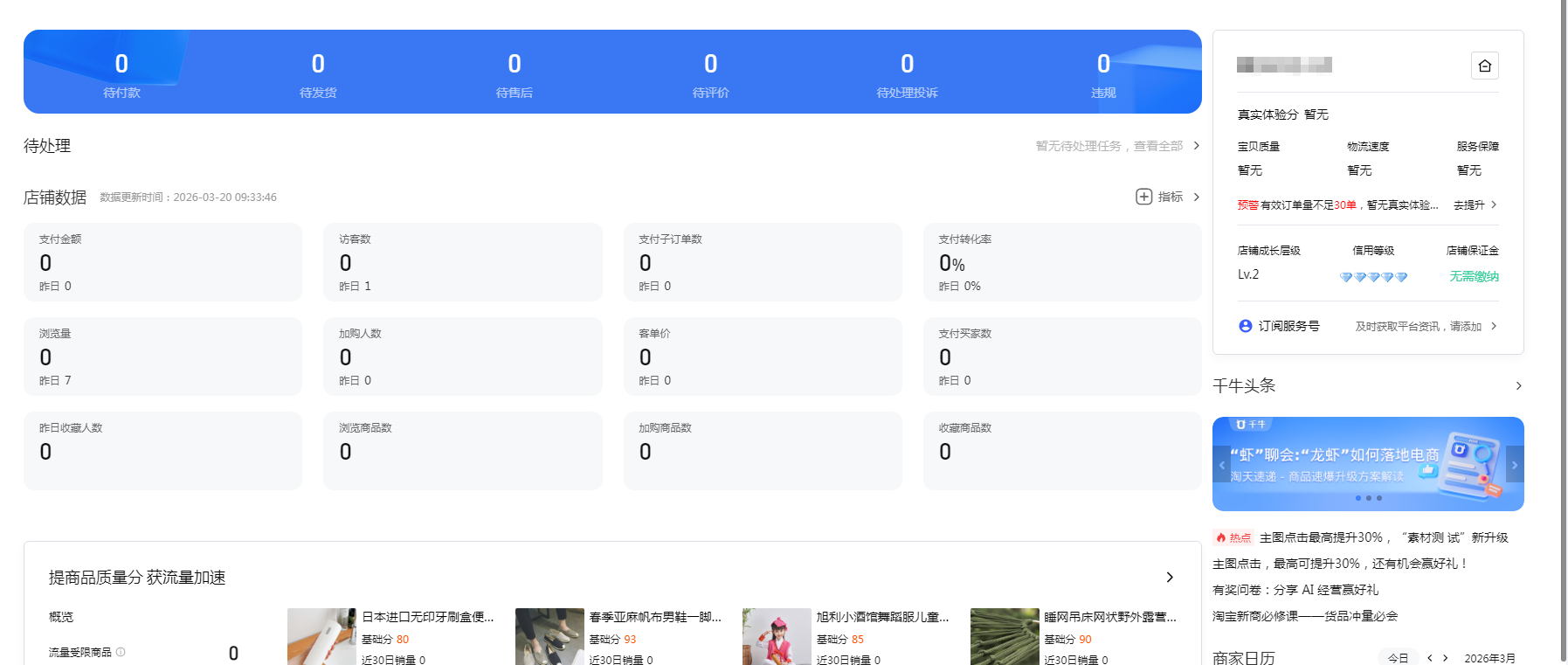Click the 浏览量 data card

pos(163,357)
